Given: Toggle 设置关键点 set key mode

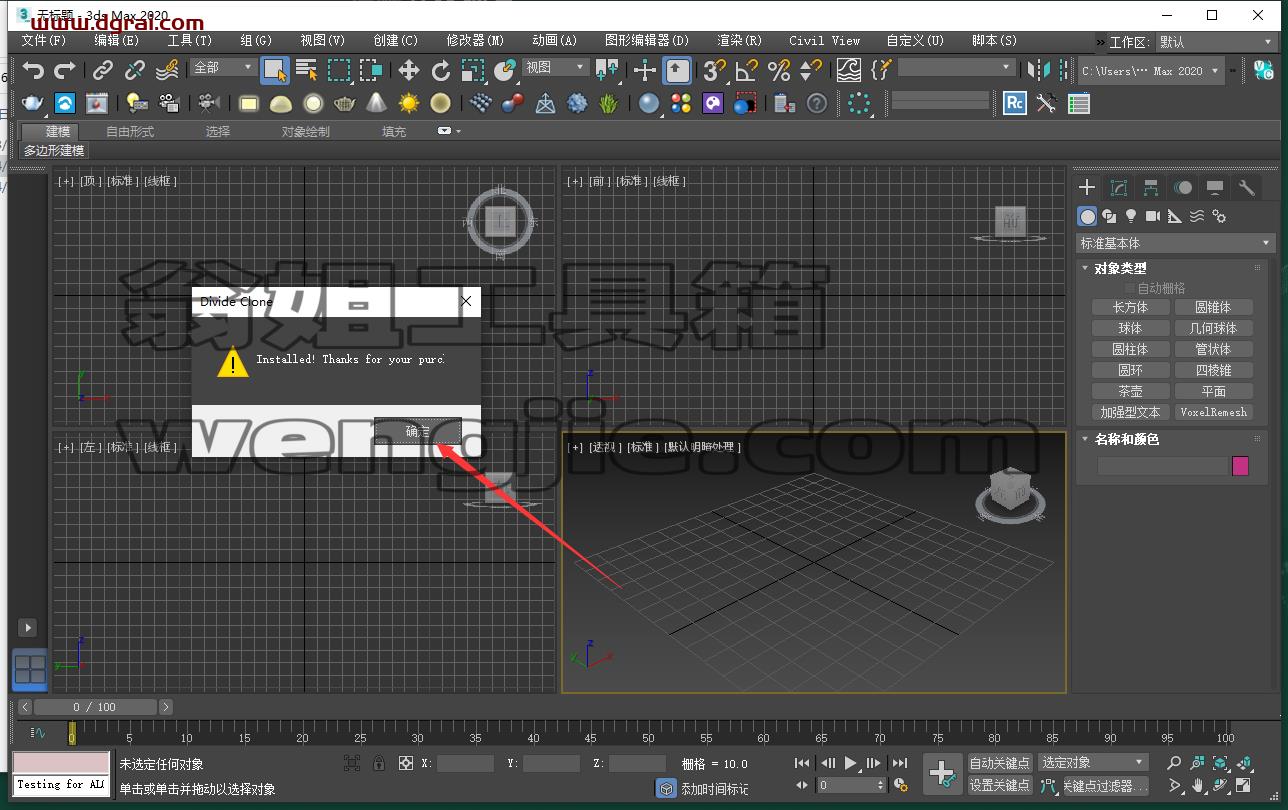Looking at the screenshot, I should (1000, 785).
